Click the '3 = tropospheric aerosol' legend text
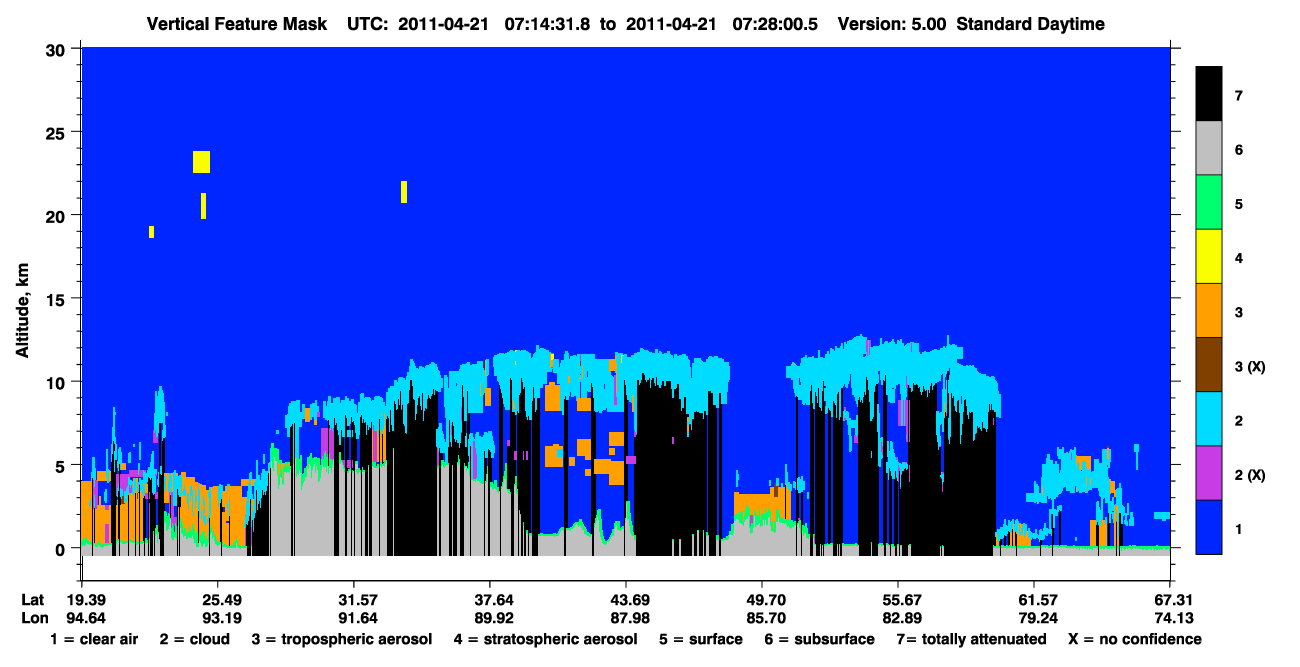The height and width of the screenshot is (667, 1300). pos(342,639)
